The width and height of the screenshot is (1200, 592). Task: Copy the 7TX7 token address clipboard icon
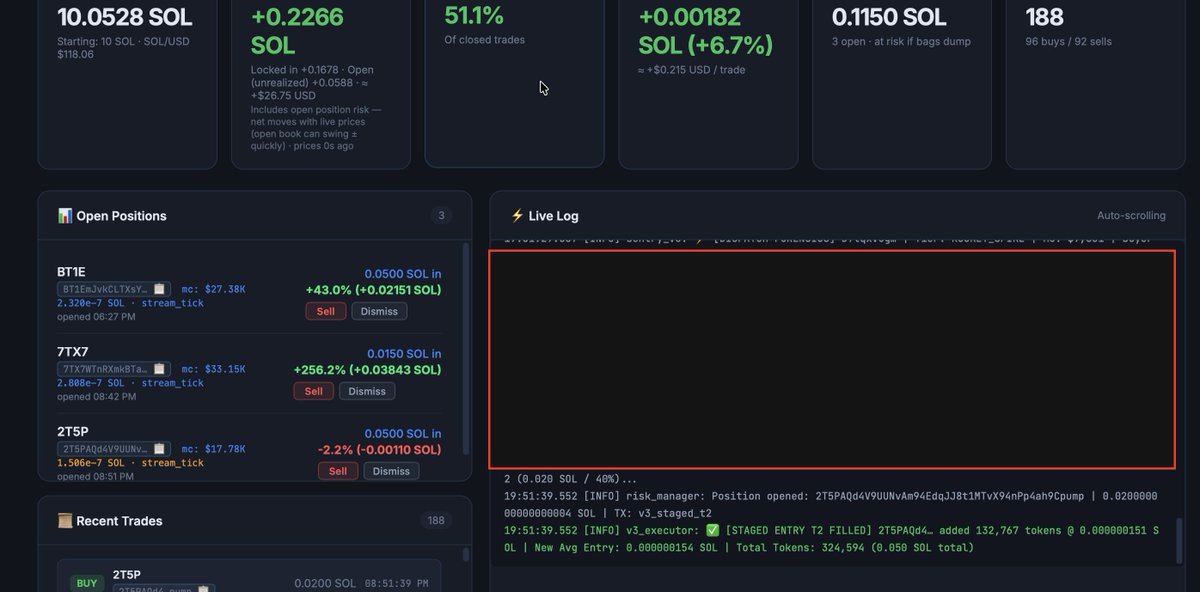tap(159, 369)
